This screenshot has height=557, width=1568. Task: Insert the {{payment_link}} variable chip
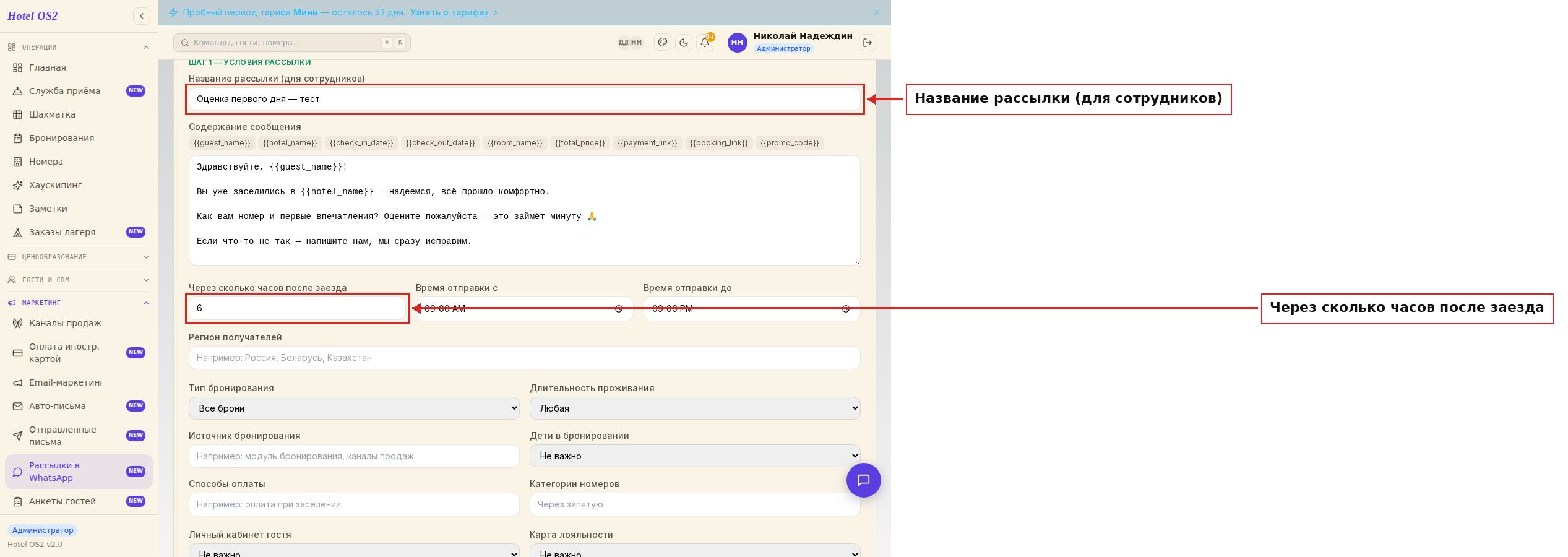pos(647,143)
